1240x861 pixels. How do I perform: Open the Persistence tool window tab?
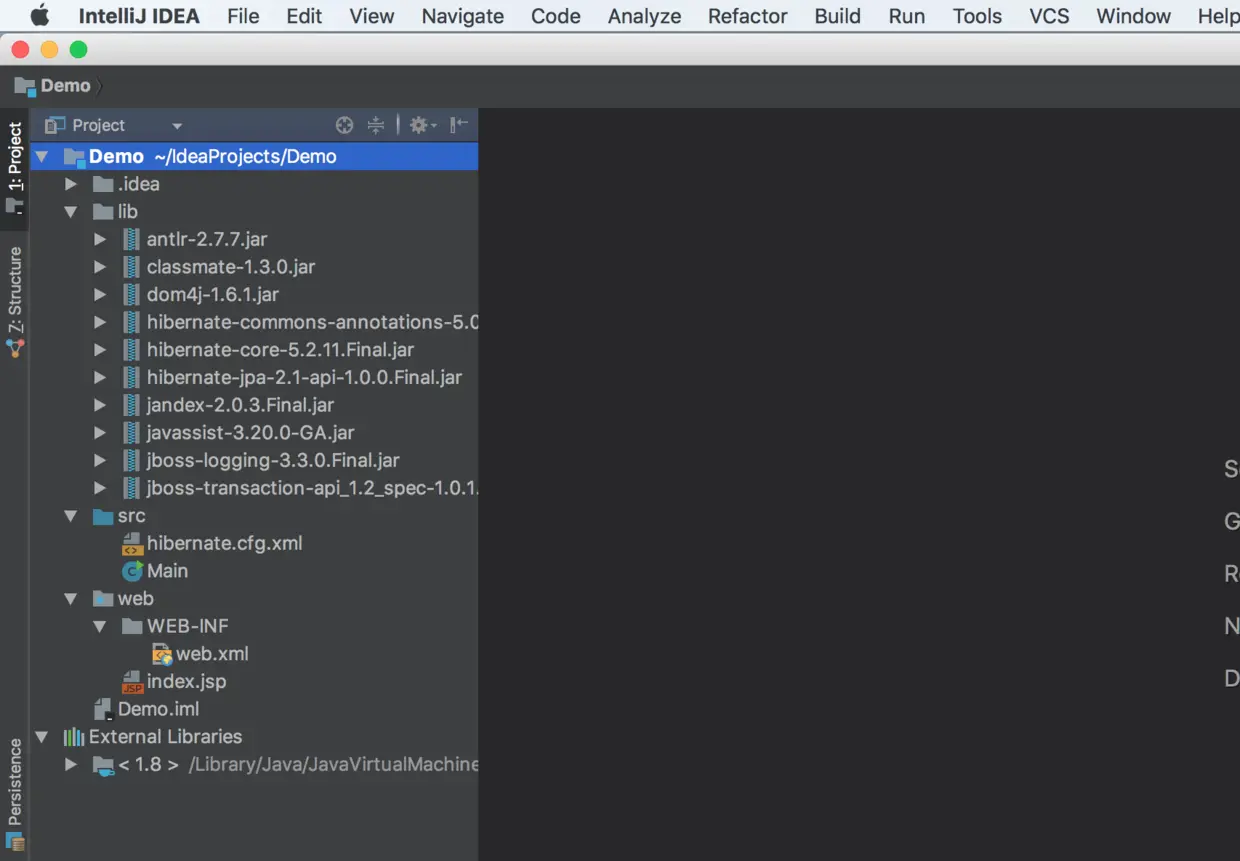(x=15, y=795)
